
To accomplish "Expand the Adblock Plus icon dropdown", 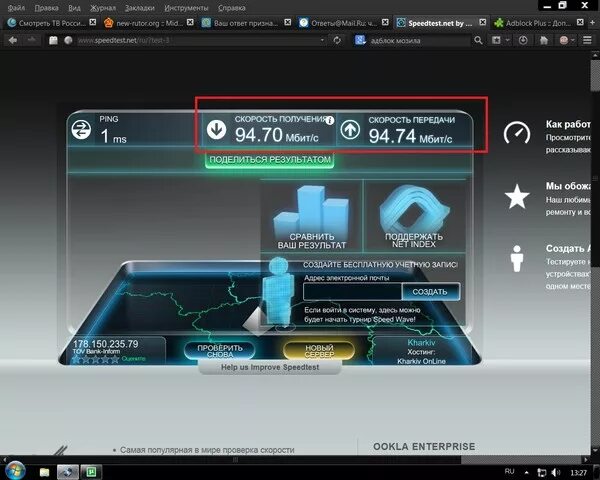I will pos(573,40).
